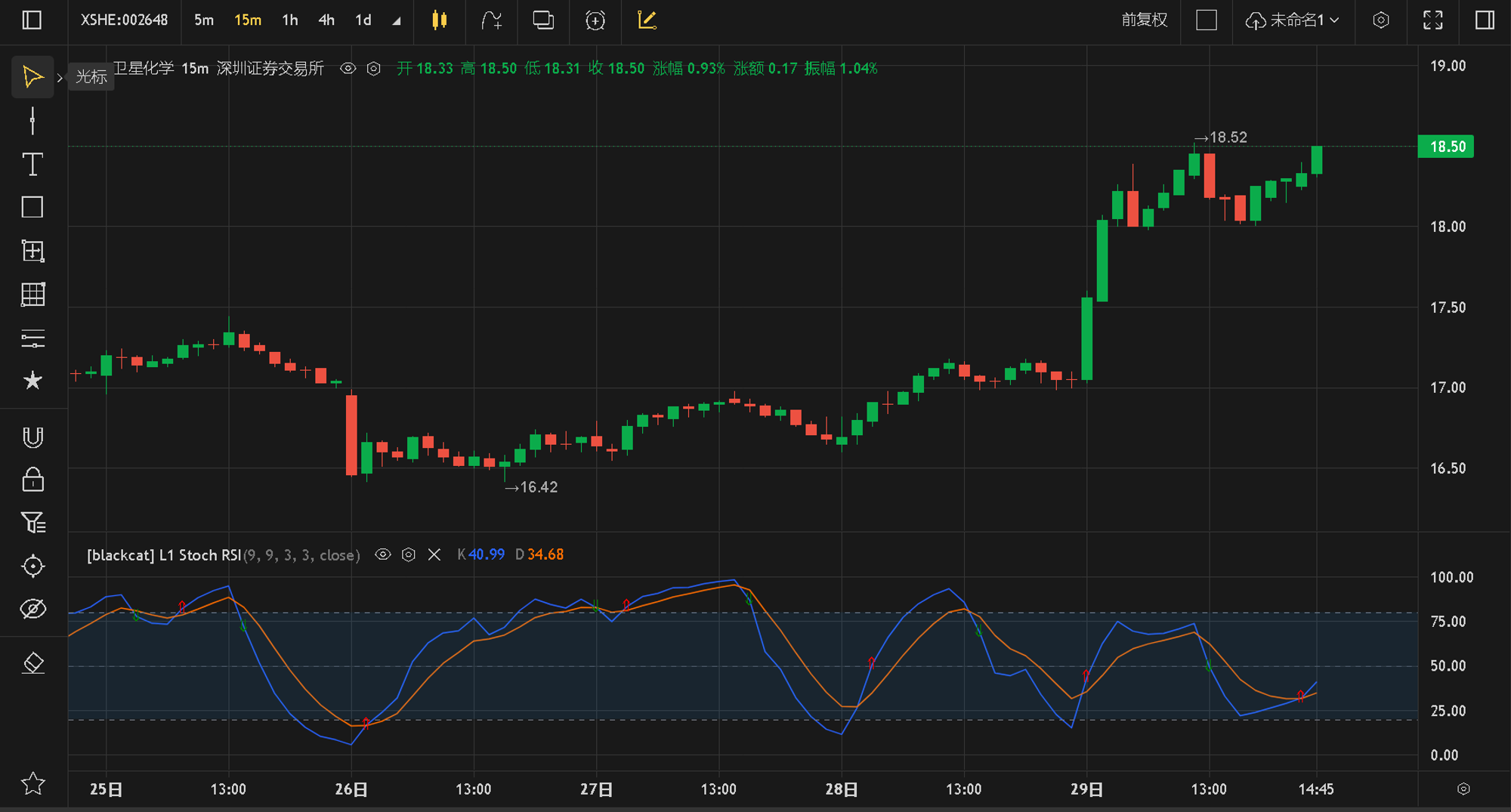Image resolution: width=1511 pixels, height=812 pixels.
Task: Toggle magnet snap mode
Action: tap(32, 437)
